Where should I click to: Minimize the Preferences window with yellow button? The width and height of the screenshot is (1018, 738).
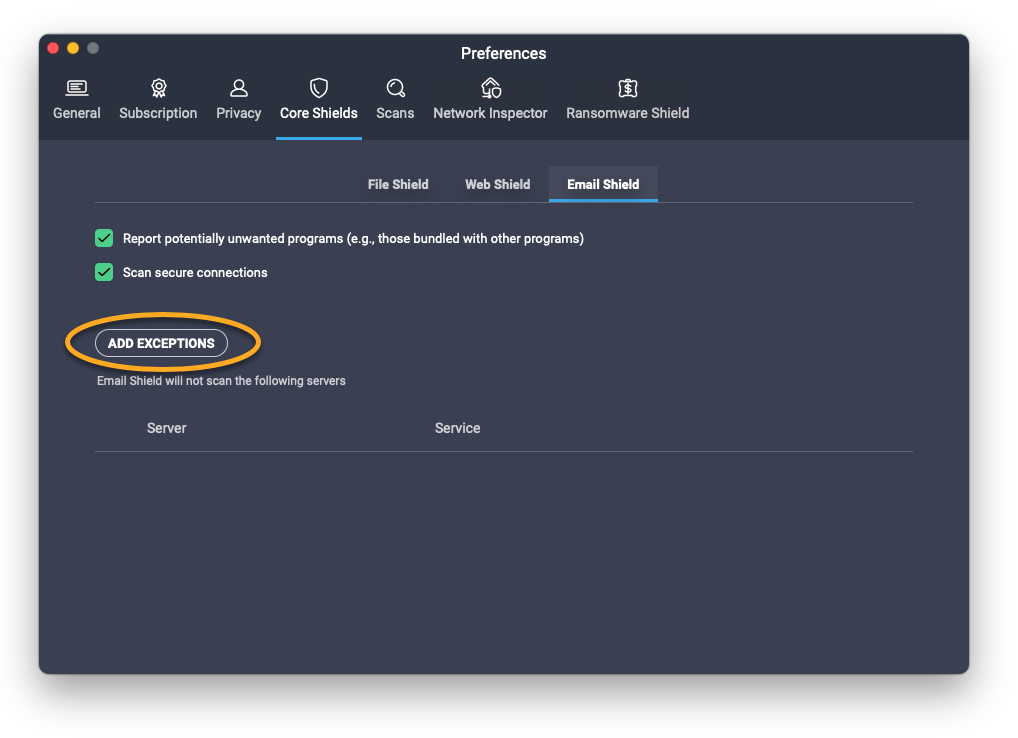(73, 48)
